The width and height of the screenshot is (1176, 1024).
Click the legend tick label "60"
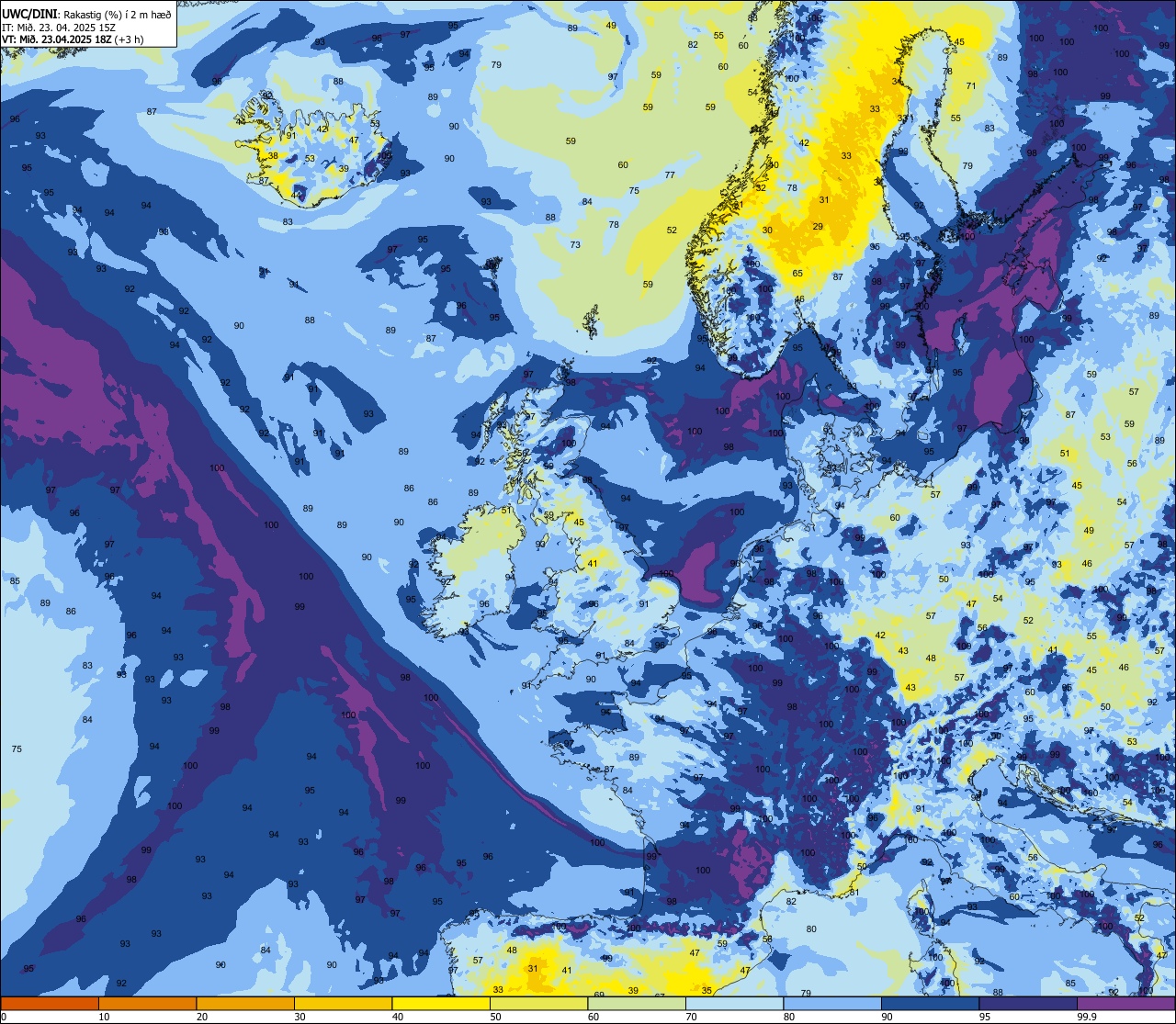click(x=594, y=1017)
